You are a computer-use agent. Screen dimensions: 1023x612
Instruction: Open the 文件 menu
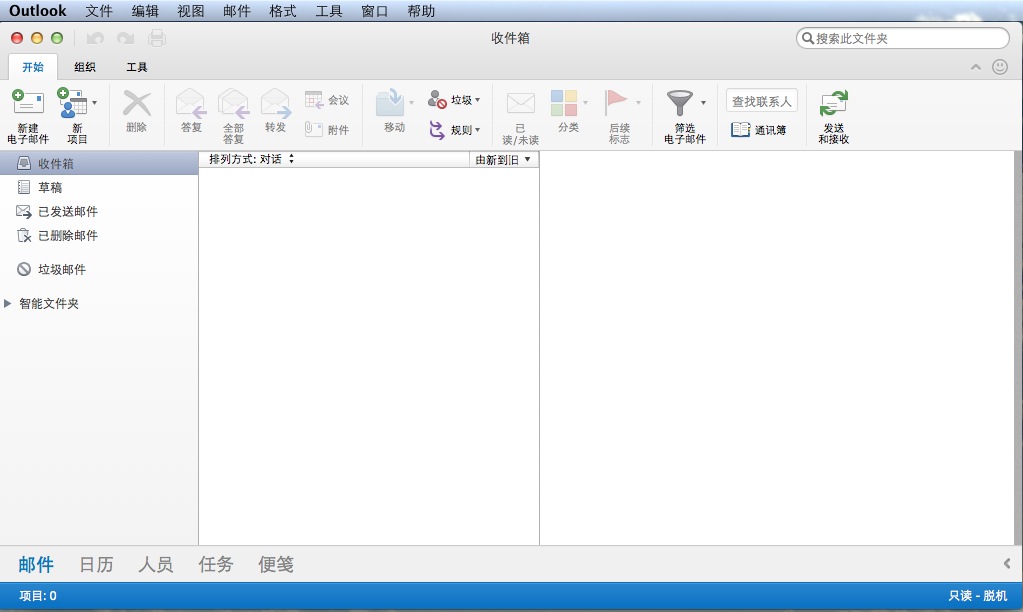pyautogui.click(x=99, y=11)
